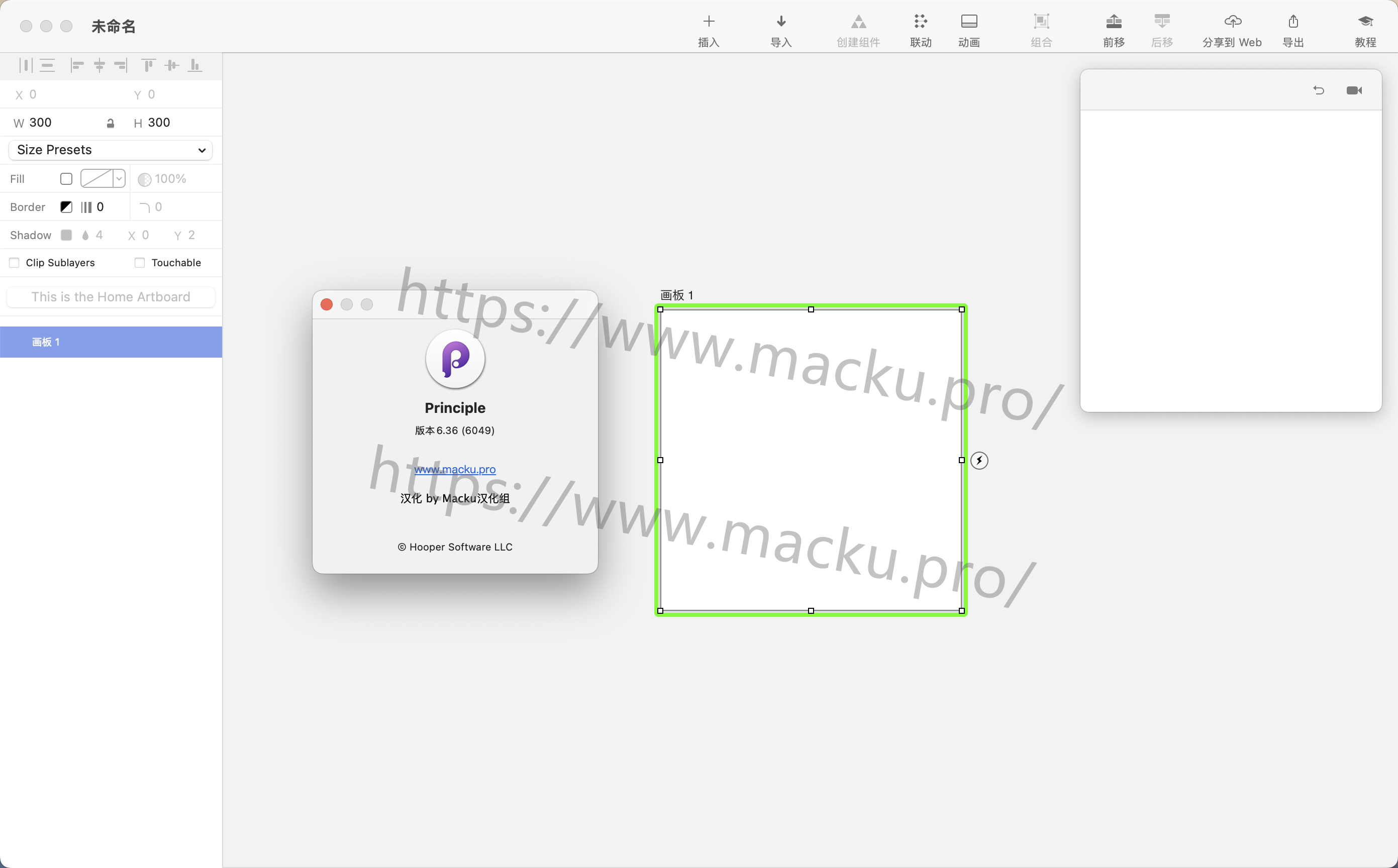Click the top-center handle of 画板 1

point(811,309)
